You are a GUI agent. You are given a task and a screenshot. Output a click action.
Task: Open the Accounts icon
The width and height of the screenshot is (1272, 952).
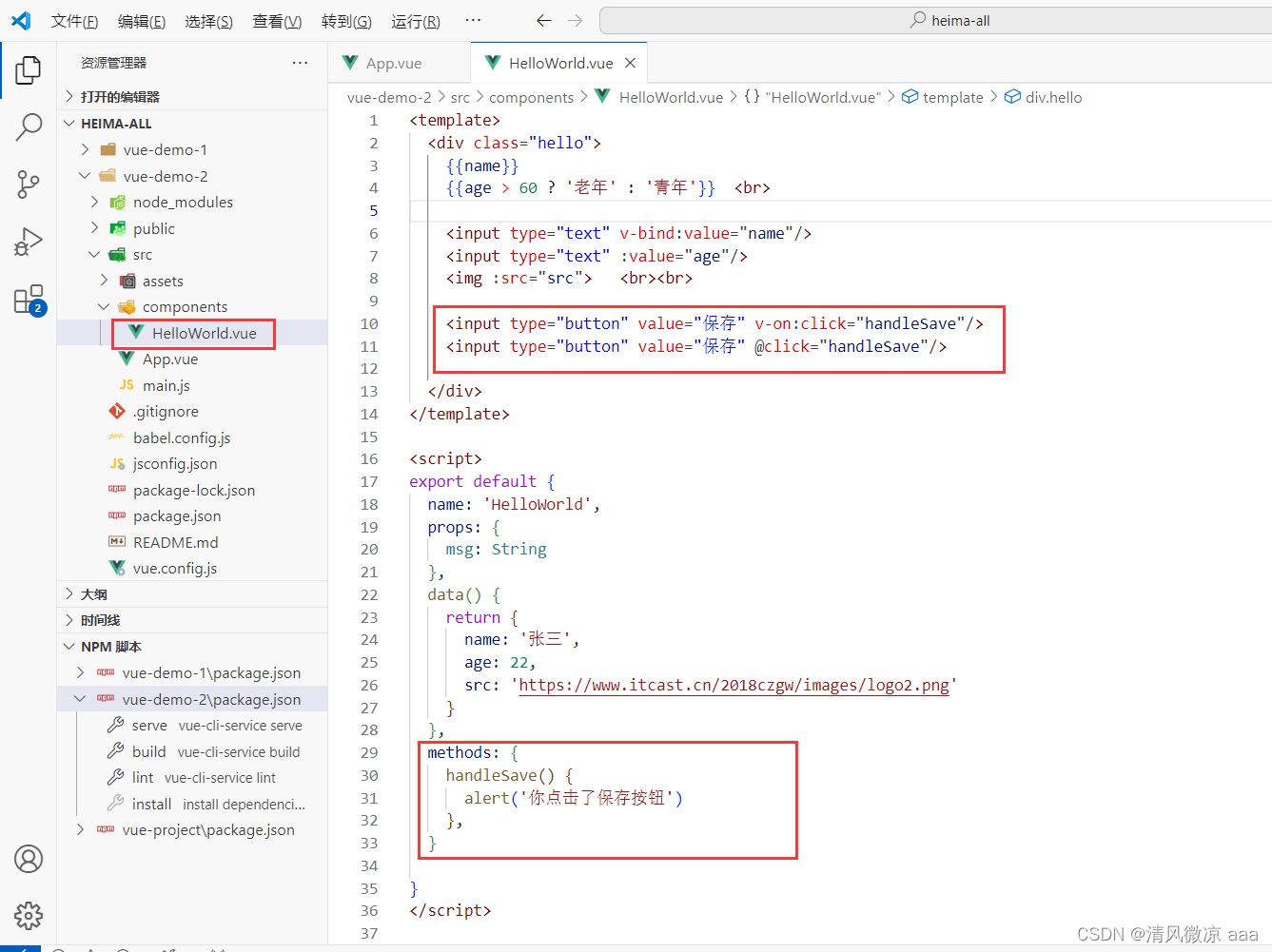click(29, 859)
